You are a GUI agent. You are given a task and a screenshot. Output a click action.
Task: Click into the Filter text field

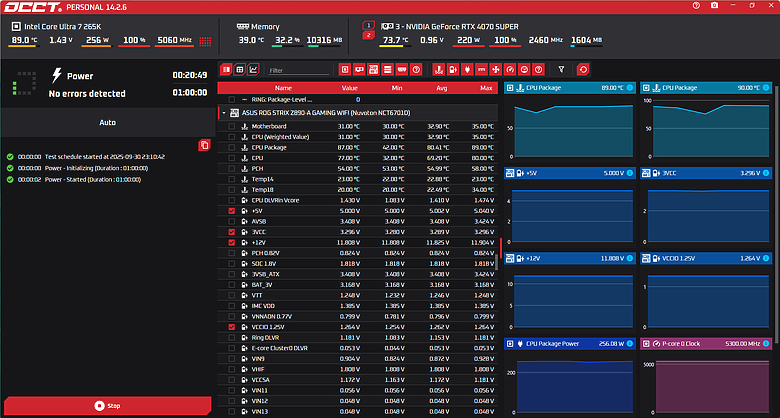click(x=298, y=70)
